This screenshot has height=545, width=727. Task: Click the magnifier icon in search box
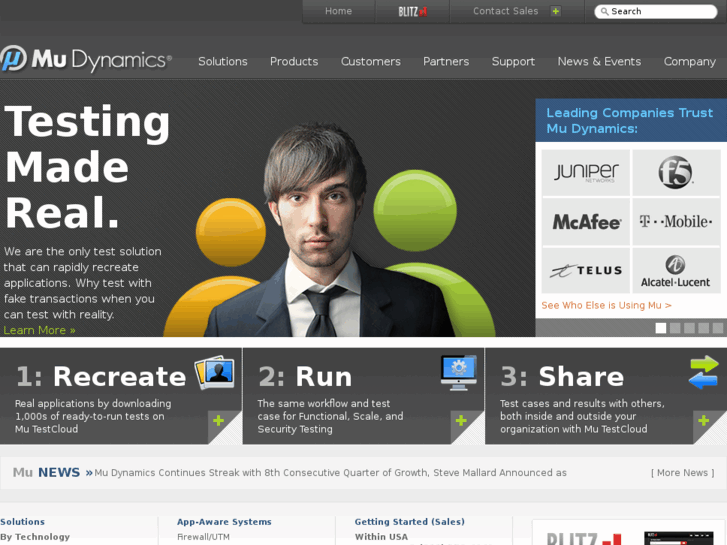[604, 12]
